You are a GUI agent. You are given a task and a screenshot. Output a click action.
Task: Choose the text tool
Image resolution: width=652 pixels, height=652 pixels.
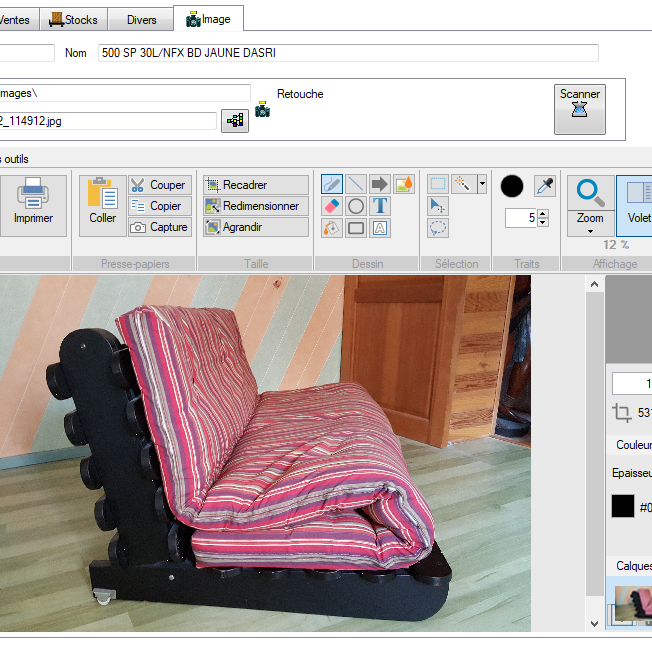point(380,206)
